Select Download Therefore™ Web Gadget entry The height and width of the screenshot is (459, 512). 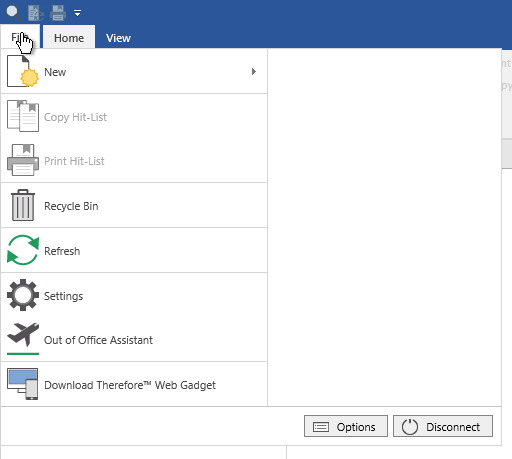click(130, 385)
